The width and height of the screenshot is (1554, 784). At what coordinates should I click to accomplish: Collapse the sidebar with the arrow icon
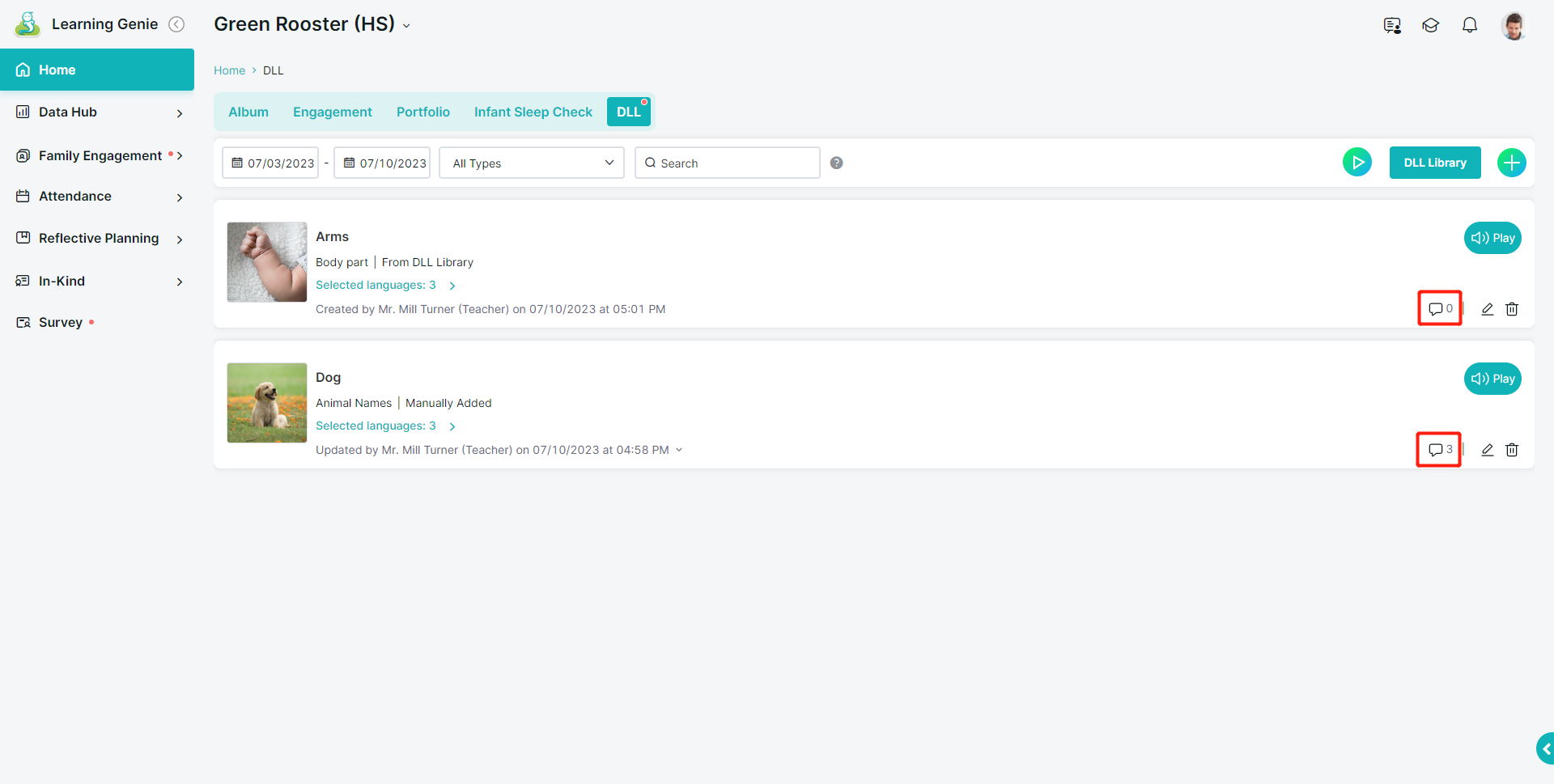click(176, 24)
